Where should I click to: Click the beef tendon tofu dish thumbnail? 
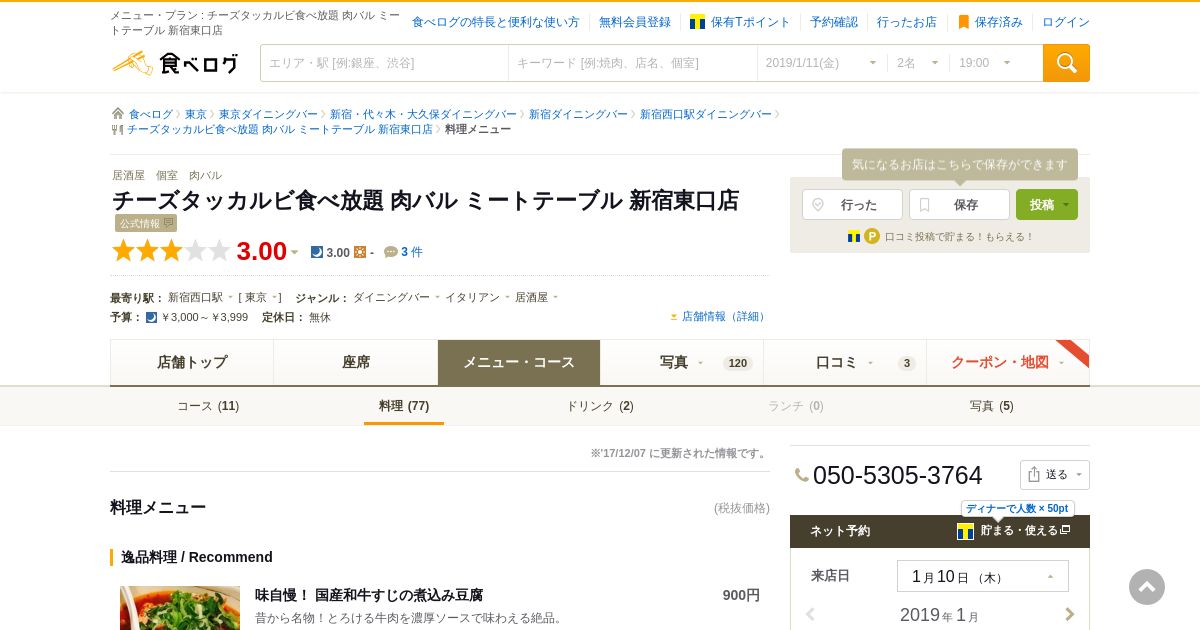click(180, 608)
